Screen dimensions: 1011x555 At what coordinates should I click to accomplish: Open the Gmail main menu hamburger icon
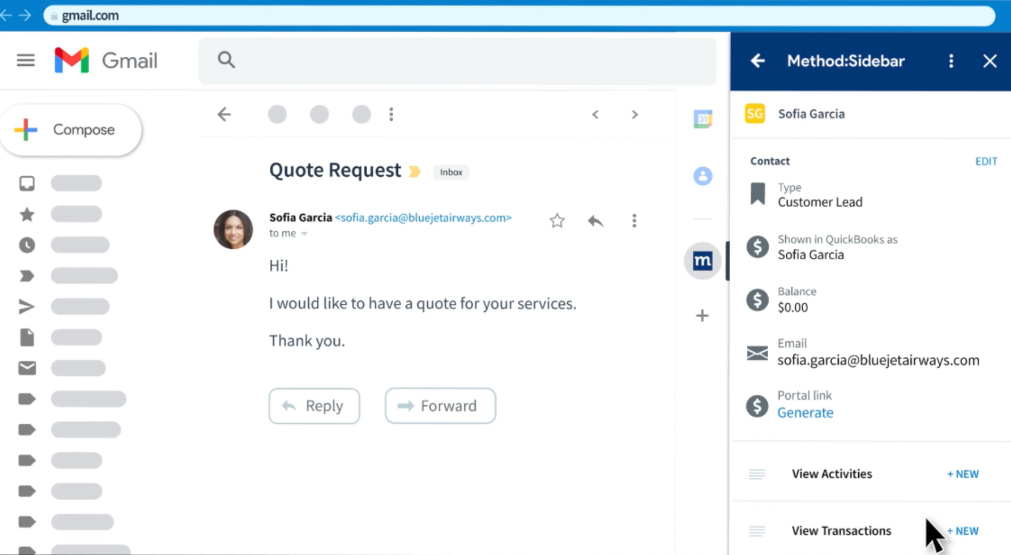point(26,61)
